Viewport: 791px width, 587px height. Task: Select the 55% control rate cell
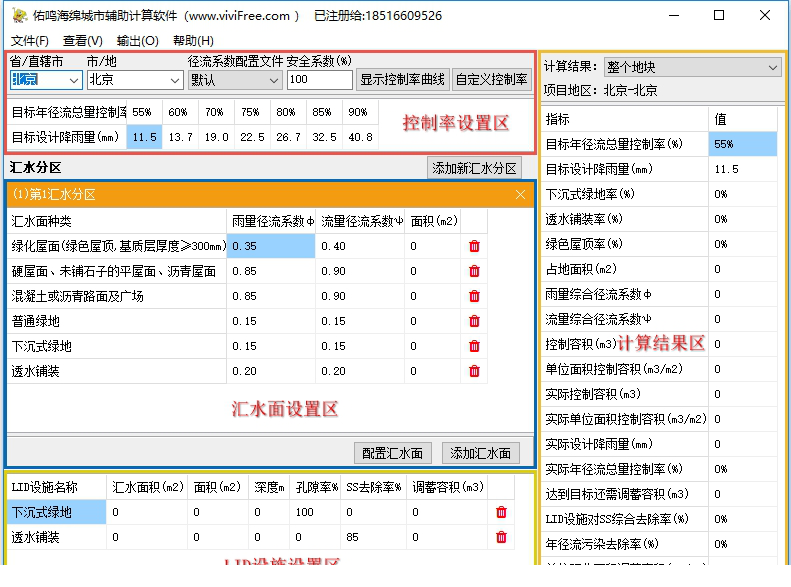coord(144,112)
